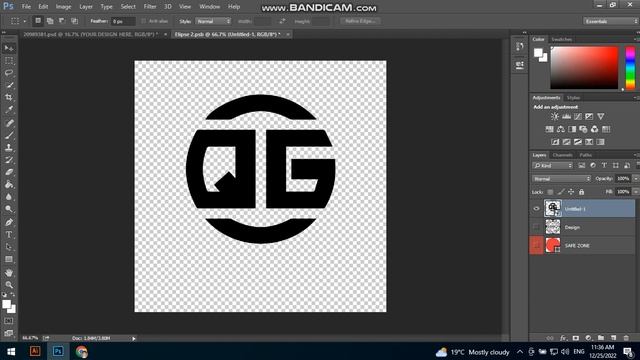Open the Image menu
The image size is (640, 360).
click(63, 7)
